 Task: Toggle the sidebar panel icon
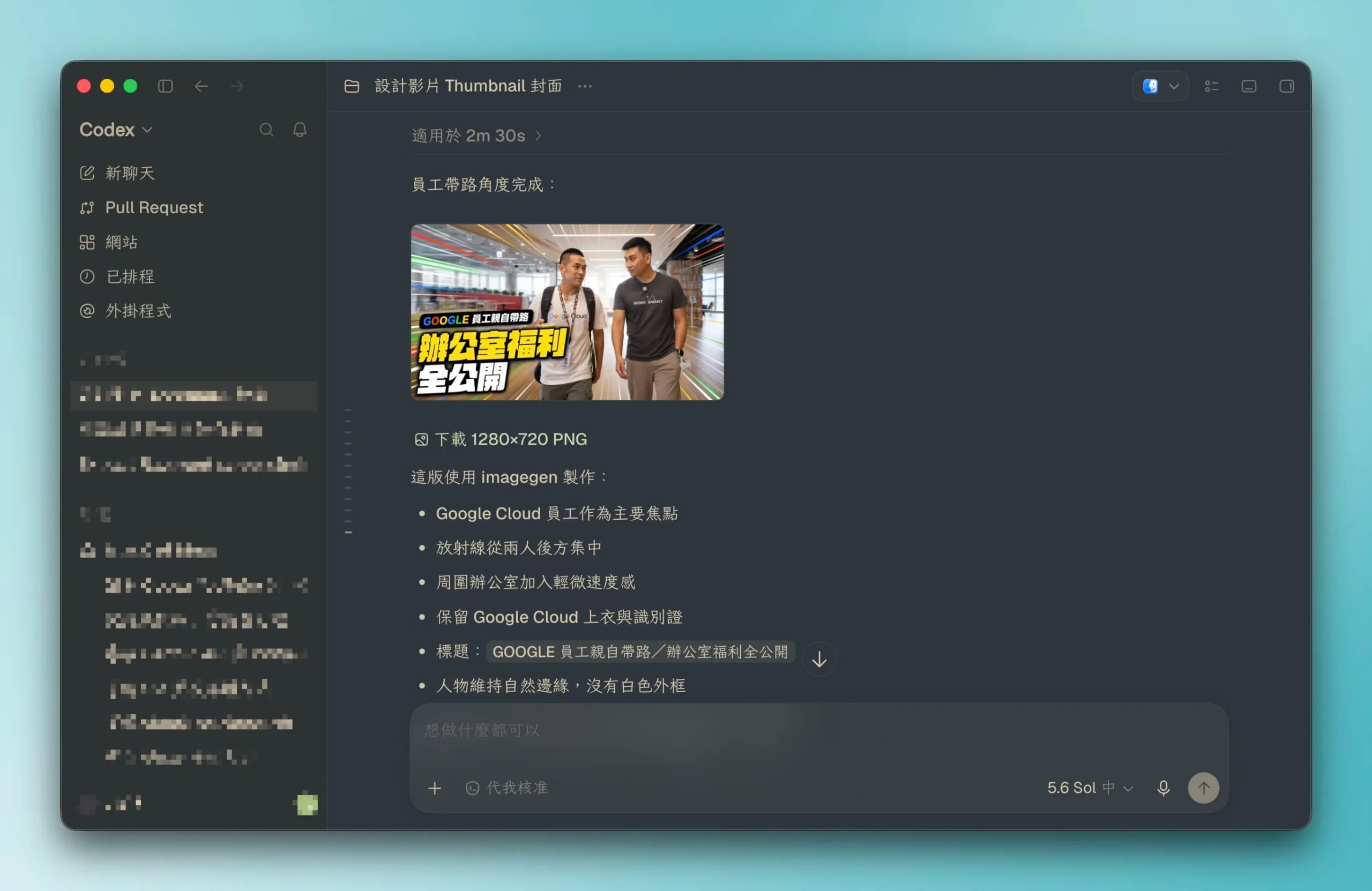[x=166, y=86]
